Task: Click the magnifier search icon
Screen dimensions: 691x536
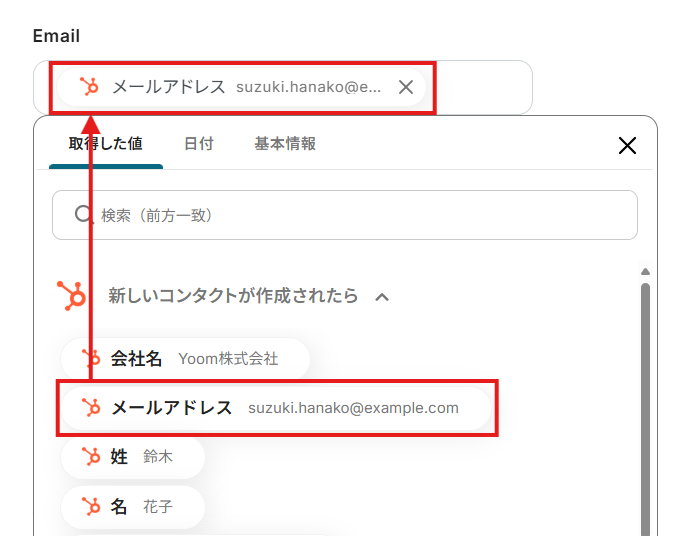Action: point(85,215)
